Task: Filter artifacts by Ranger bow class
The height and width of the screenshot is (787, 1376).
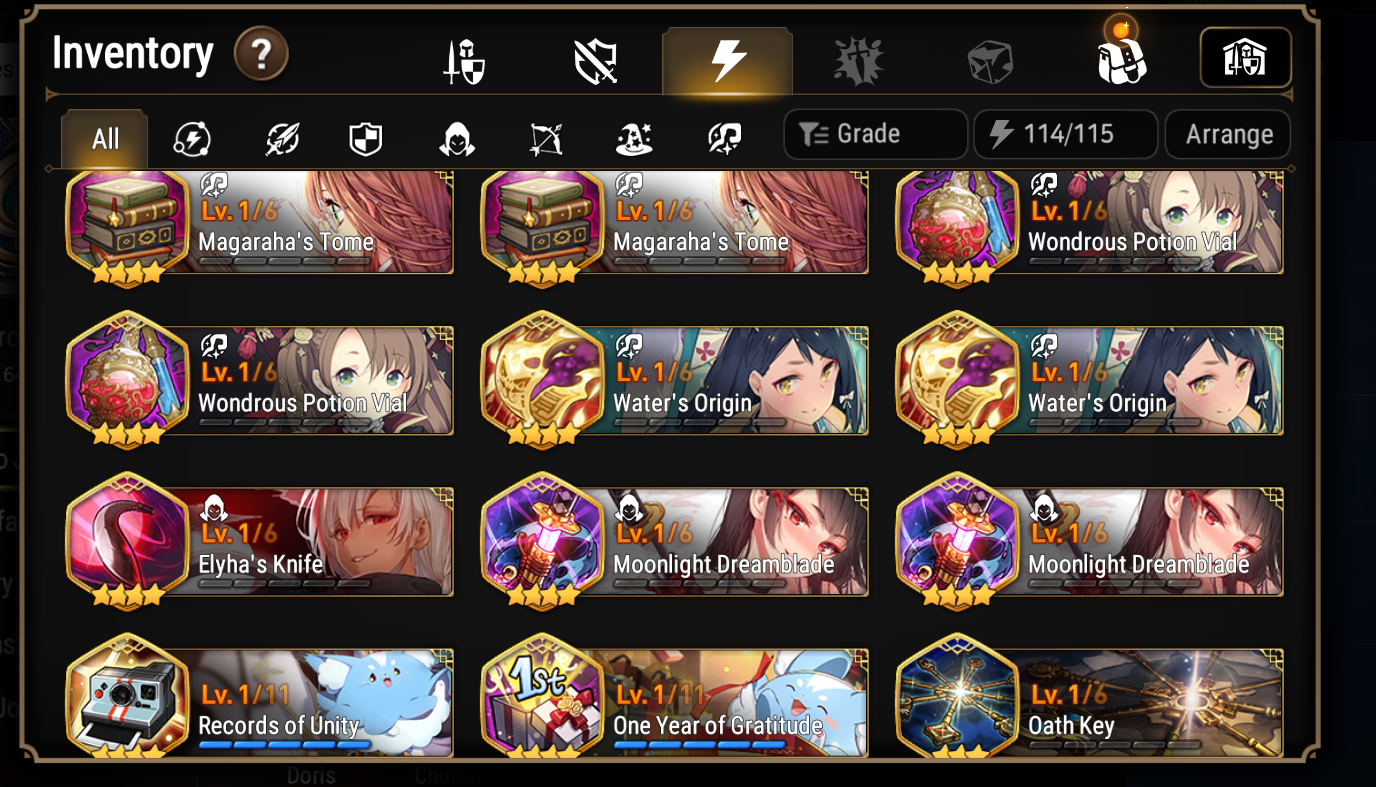Action: [546, 139]
